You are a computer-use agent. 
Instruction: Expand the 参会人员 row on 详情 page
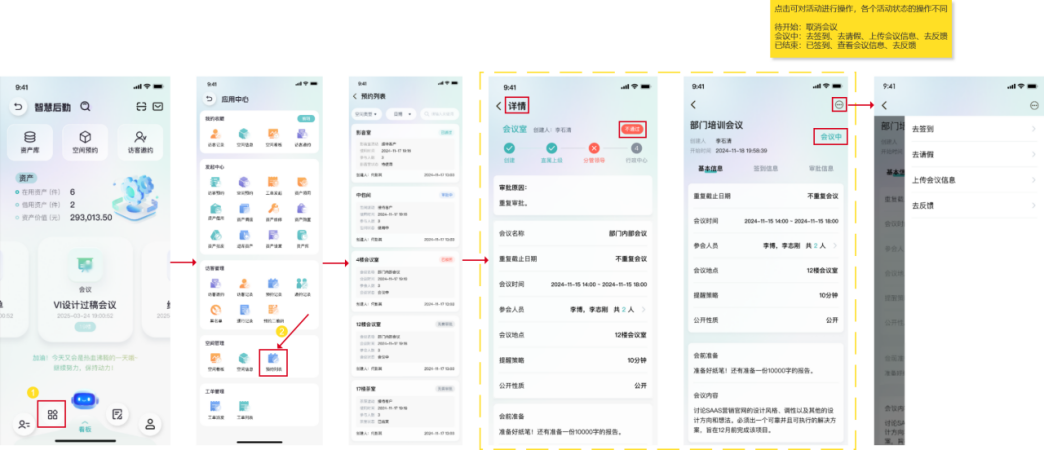click(x=643, y=310)
